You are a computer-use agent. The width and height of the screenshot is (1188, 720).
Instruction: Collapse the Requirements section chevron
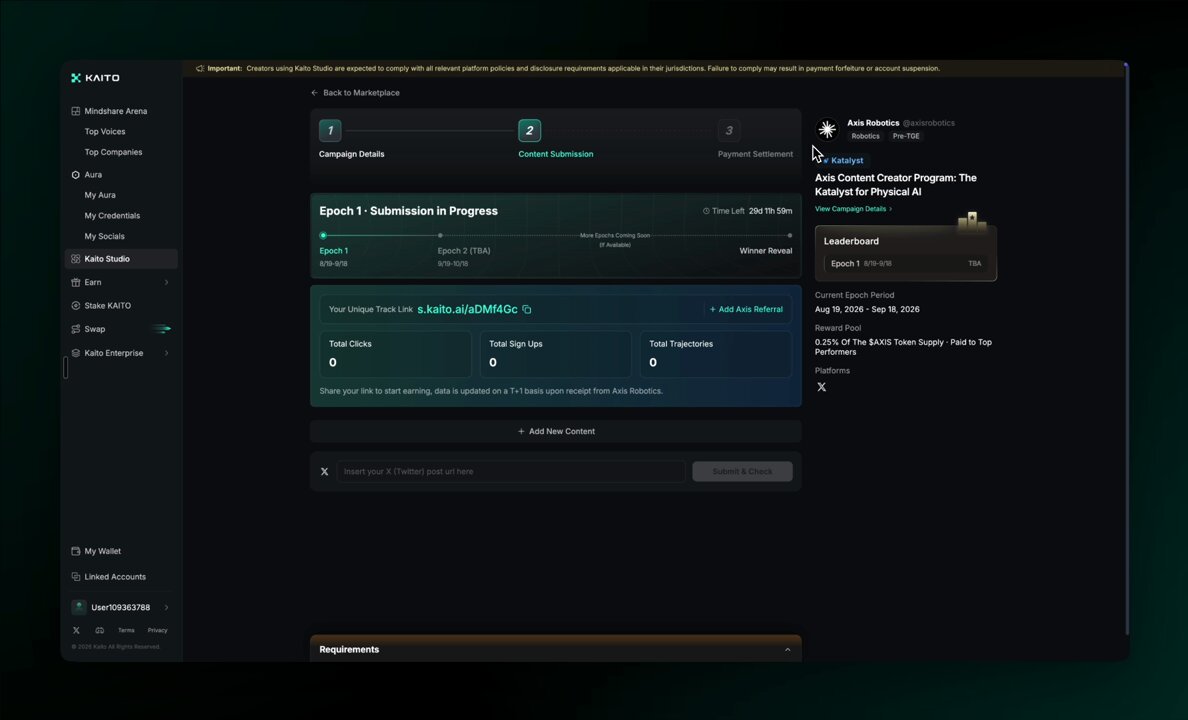pos(787,650)
